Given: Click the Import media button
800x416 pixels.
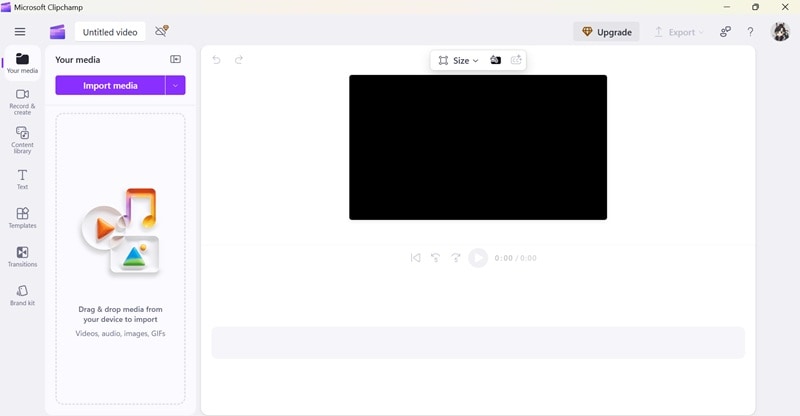Looking at the screenshot, I should pos(110,85).
